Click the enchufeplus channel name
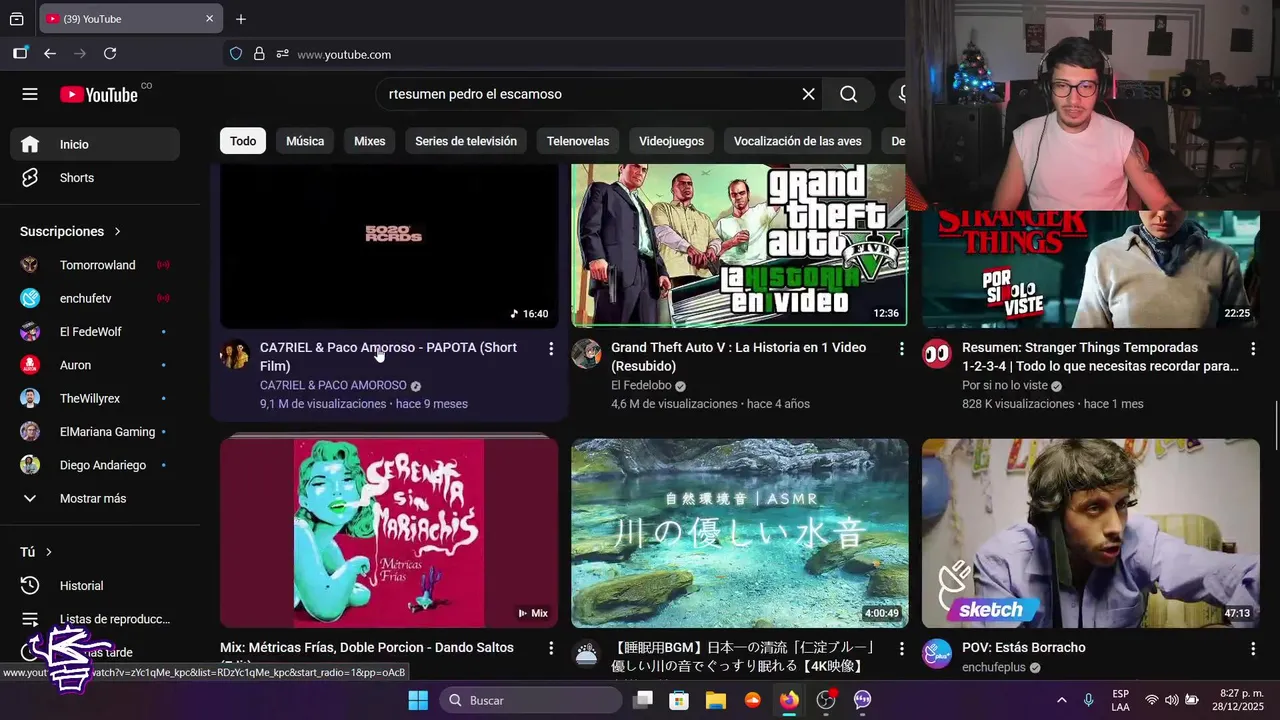The height and width of the screenshot is (720, 1280). coord(994,667)
